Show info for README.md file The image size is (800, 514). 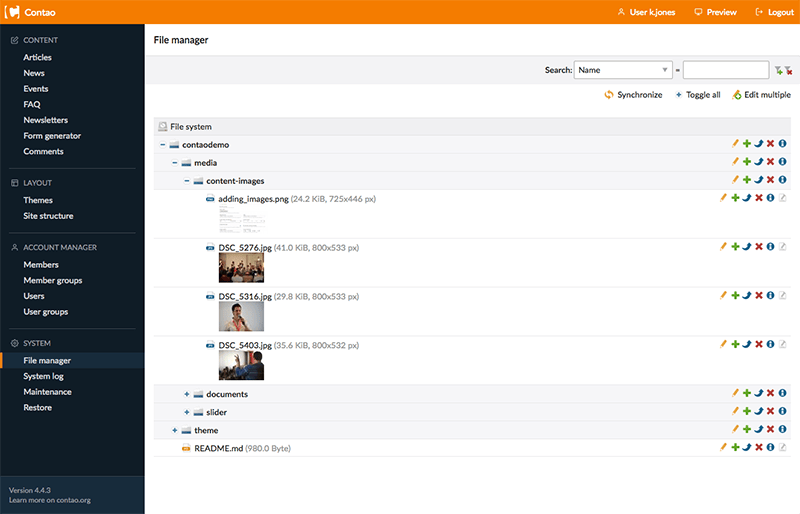point(771,448)
